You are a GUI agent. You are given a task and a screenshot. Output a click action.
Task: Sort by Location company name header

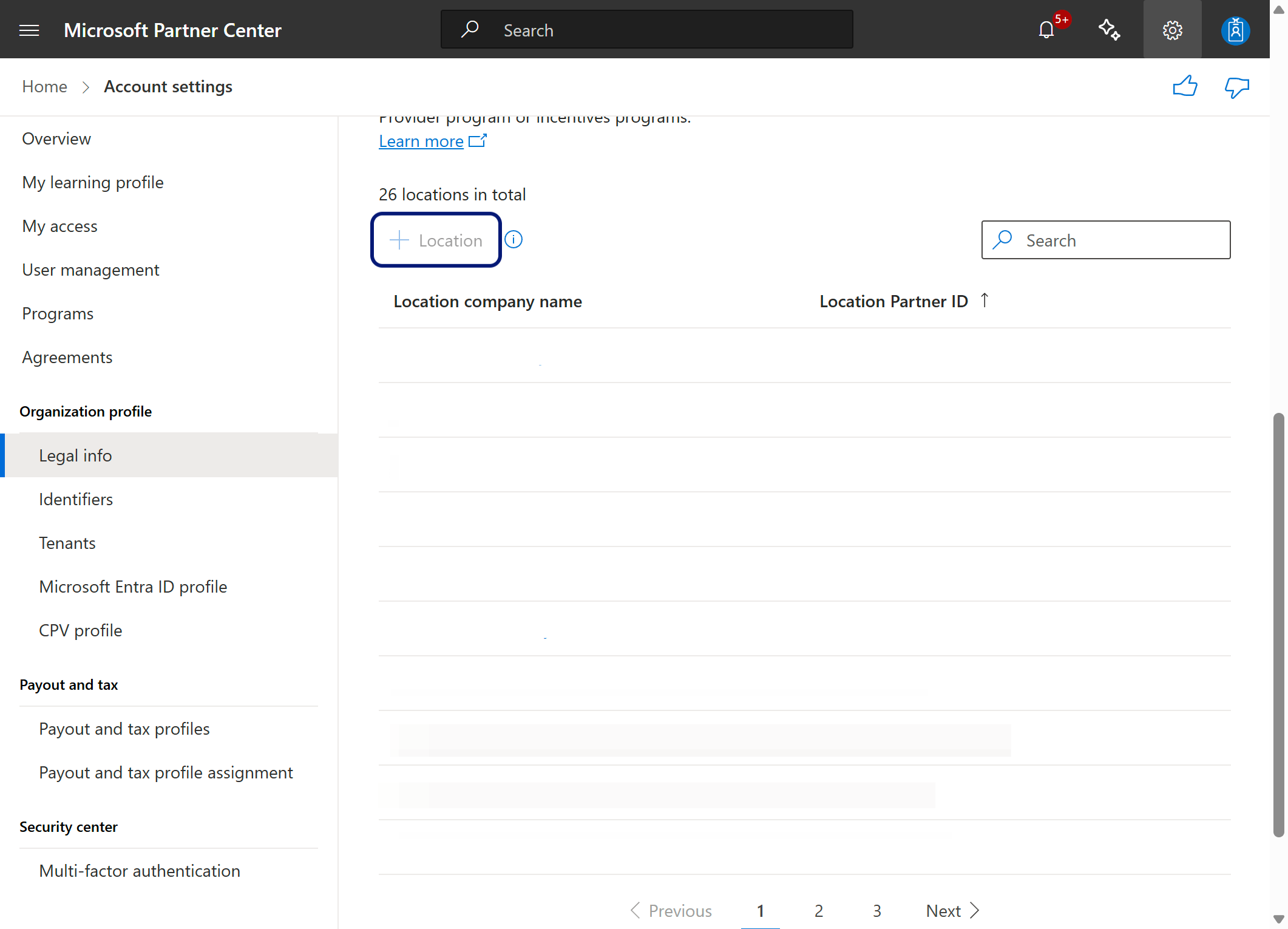(487, 301)
